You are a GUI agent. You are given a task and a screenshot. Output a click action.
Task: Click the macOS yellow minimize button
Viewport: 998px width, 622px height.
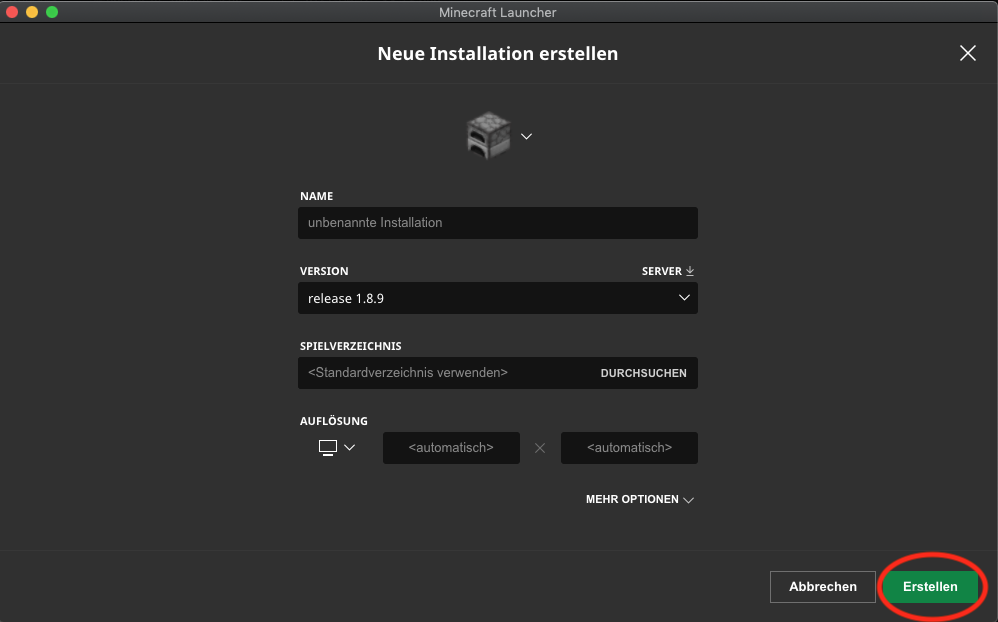[x=32, y=12]
